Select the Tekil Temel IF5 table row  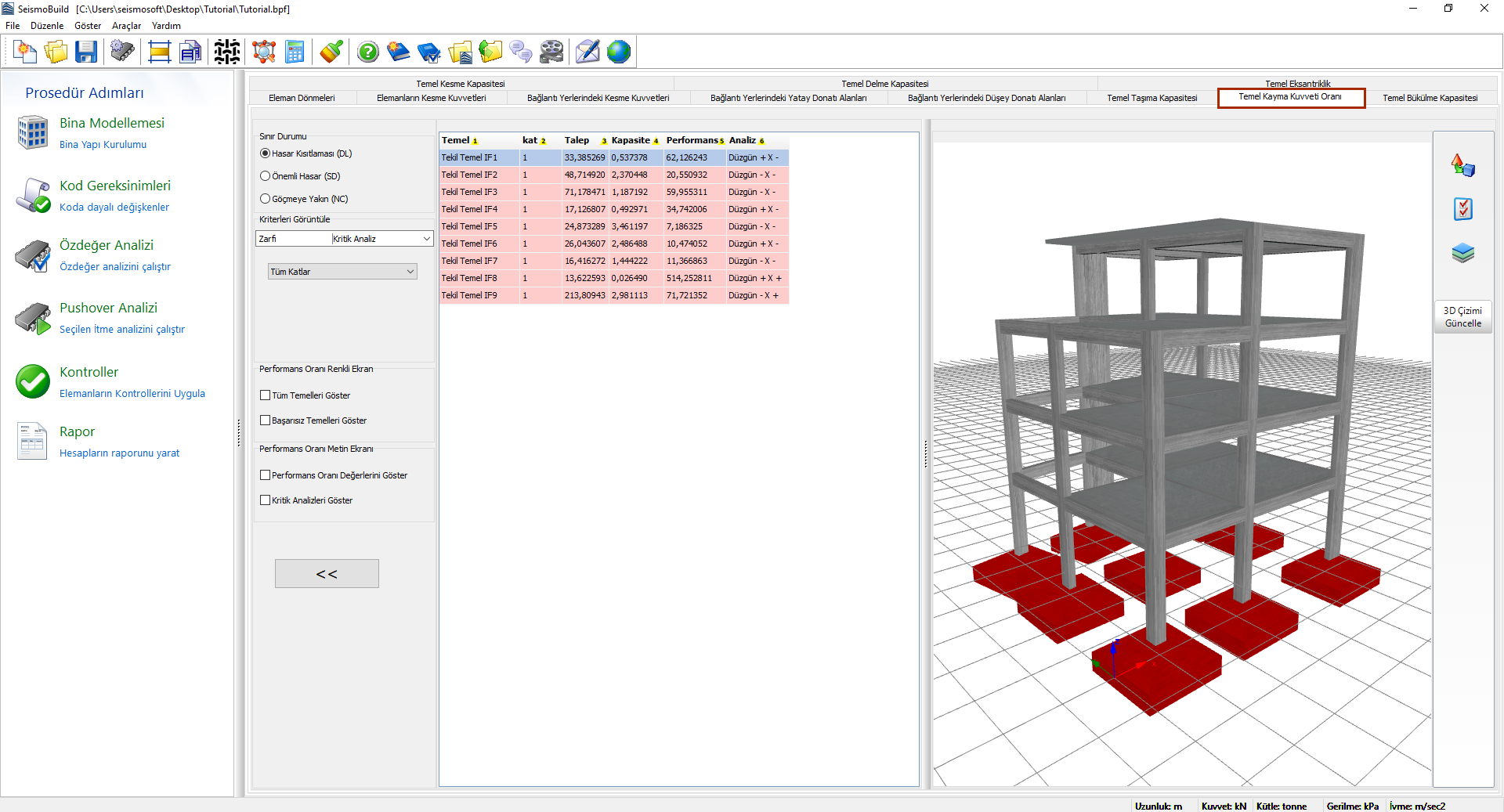click(x=469, y=226)
